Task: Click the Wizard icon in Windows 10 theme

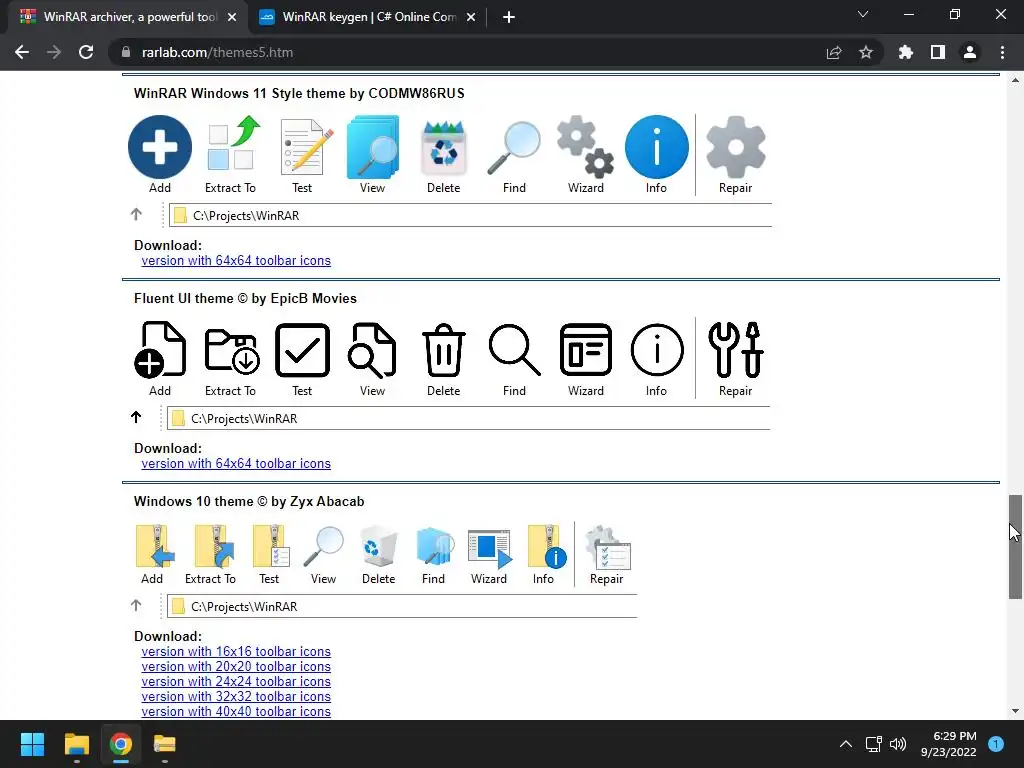Action: click(x=490, y=549)
